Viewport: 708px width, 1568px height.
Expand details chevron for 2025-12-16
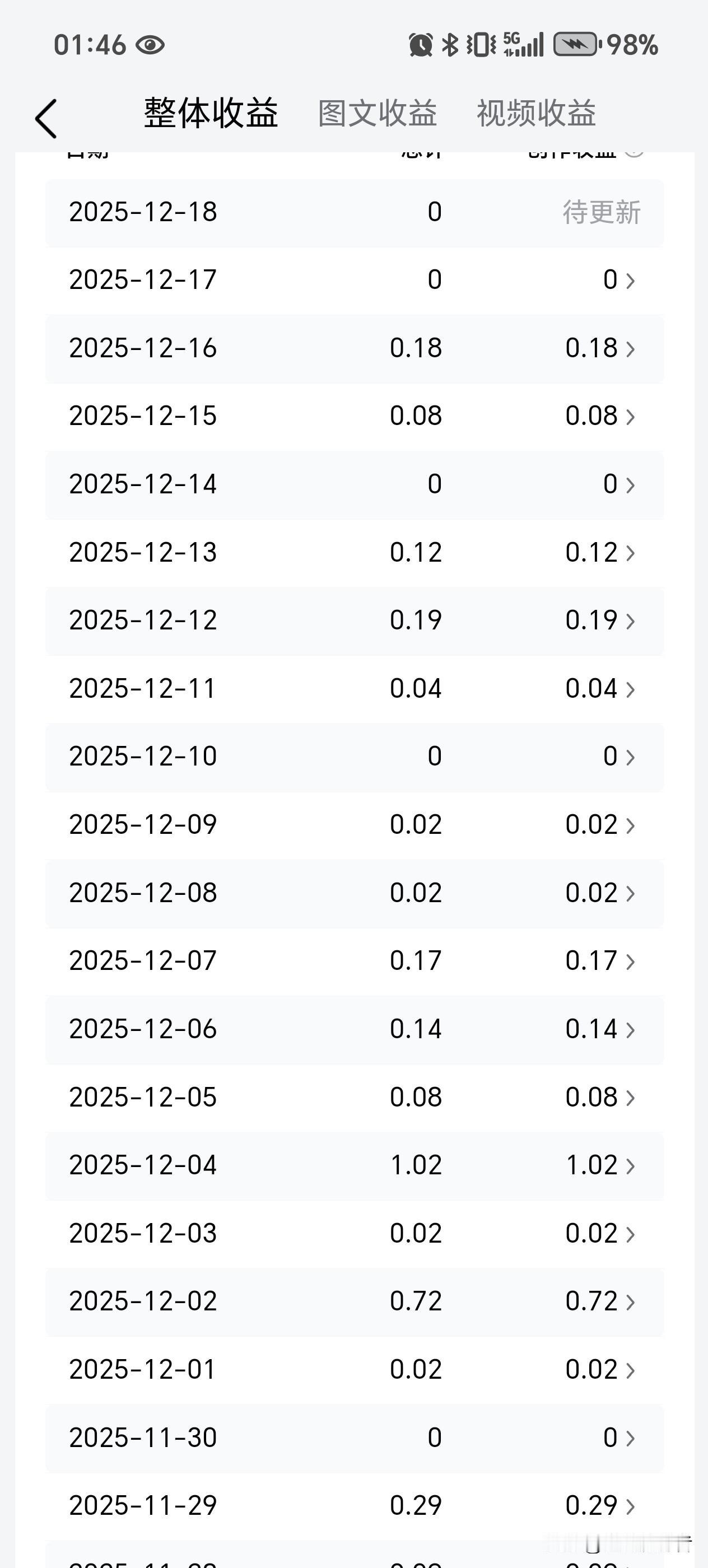631,349
